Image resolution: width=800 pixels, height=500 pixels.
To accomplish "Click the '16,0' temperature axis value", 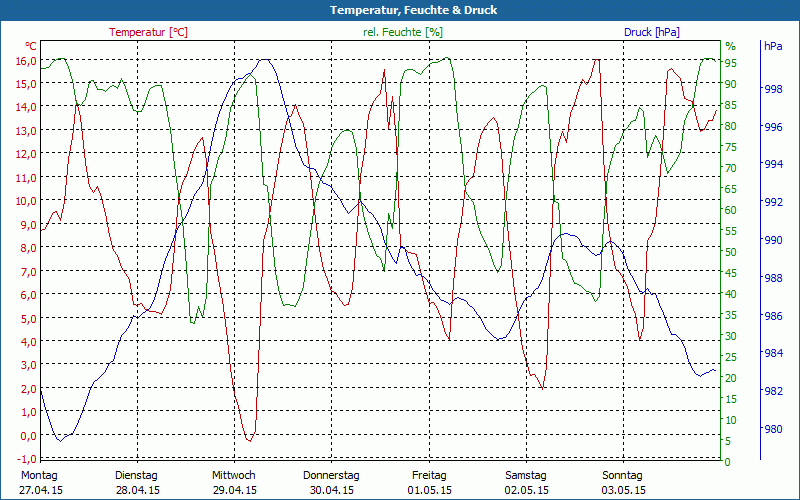I will coord(26,60).
